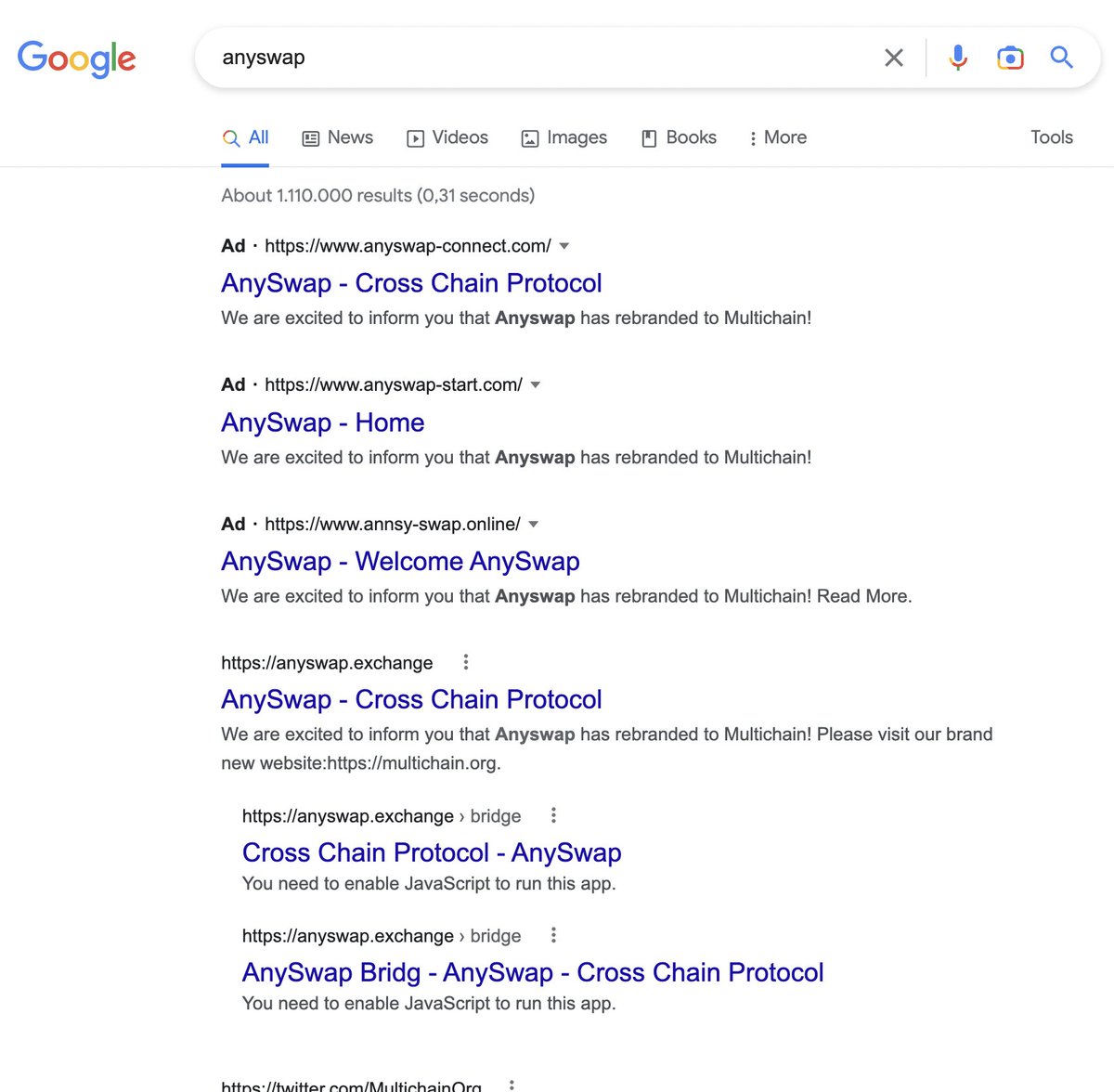Expand arrow next to annsy-swap.online ad
The height and width of the screenshot is (1092, 1114).
pyautogui.click(x=534, y=525)
